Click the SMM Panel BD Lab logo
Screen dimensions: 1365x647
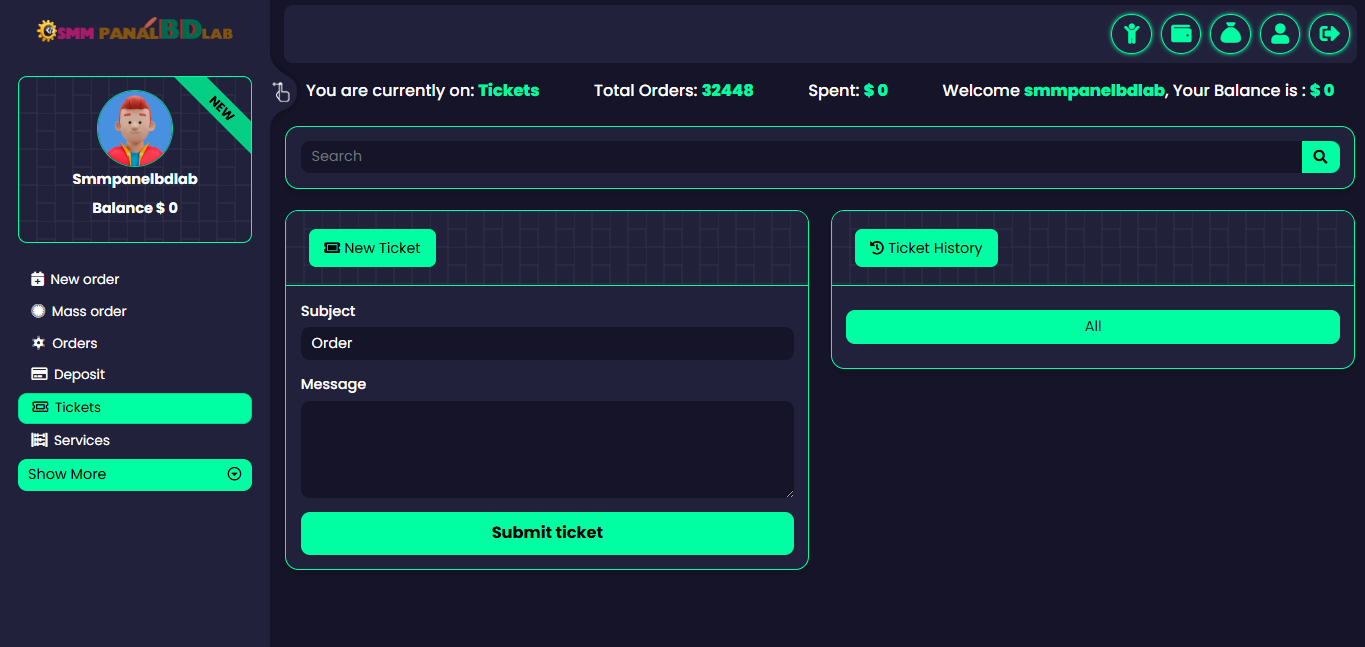pyautogui.click(x=135, y=31)
